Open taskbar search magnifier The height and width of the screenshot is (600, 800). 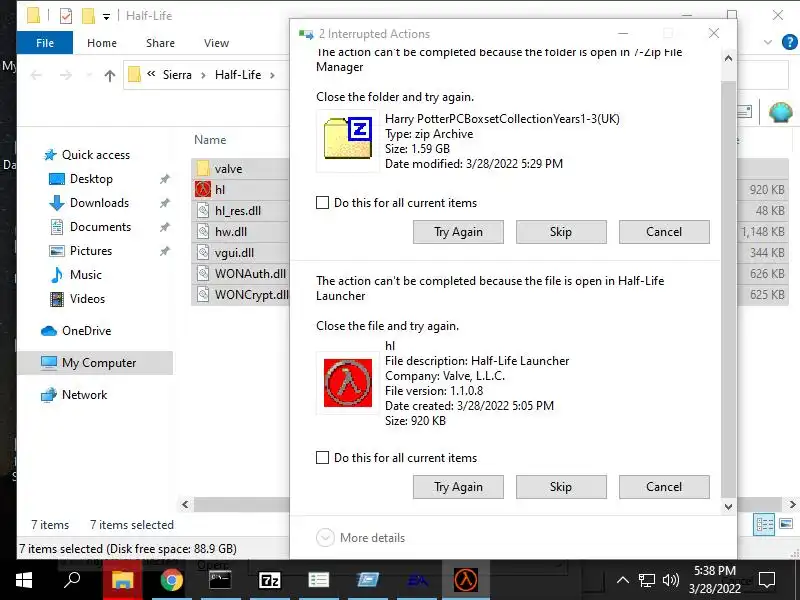(x=72, y=580)
